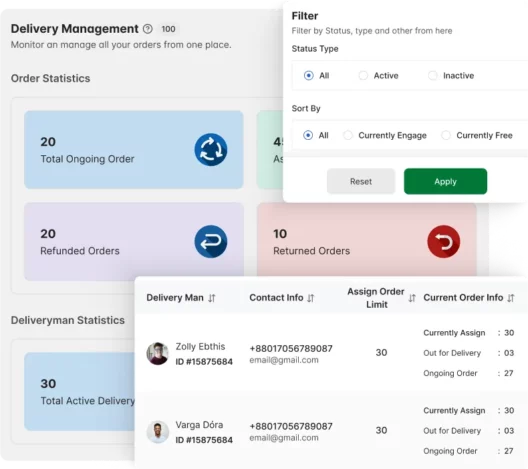This screenshot has height=469, width=528.
Task: Click the Total Active Delivery card
Action: [x=79, y=391]
